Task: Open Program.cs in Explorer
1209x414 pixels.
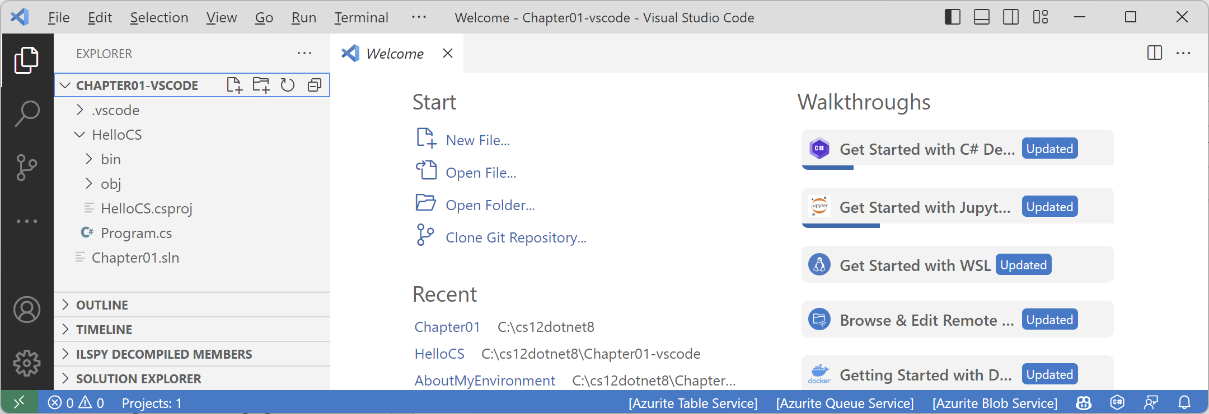Action: point(136,233)
